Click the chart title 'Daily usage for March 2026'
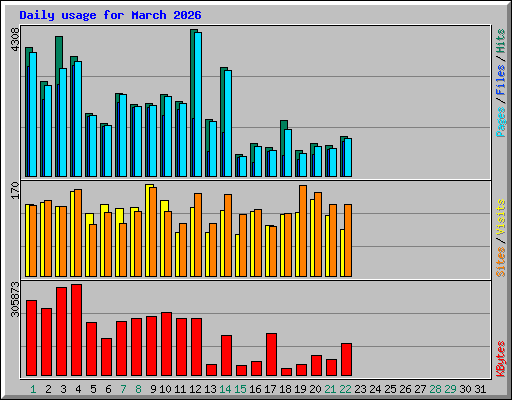The width and height of the screenshot is (512, 400). 110,15
